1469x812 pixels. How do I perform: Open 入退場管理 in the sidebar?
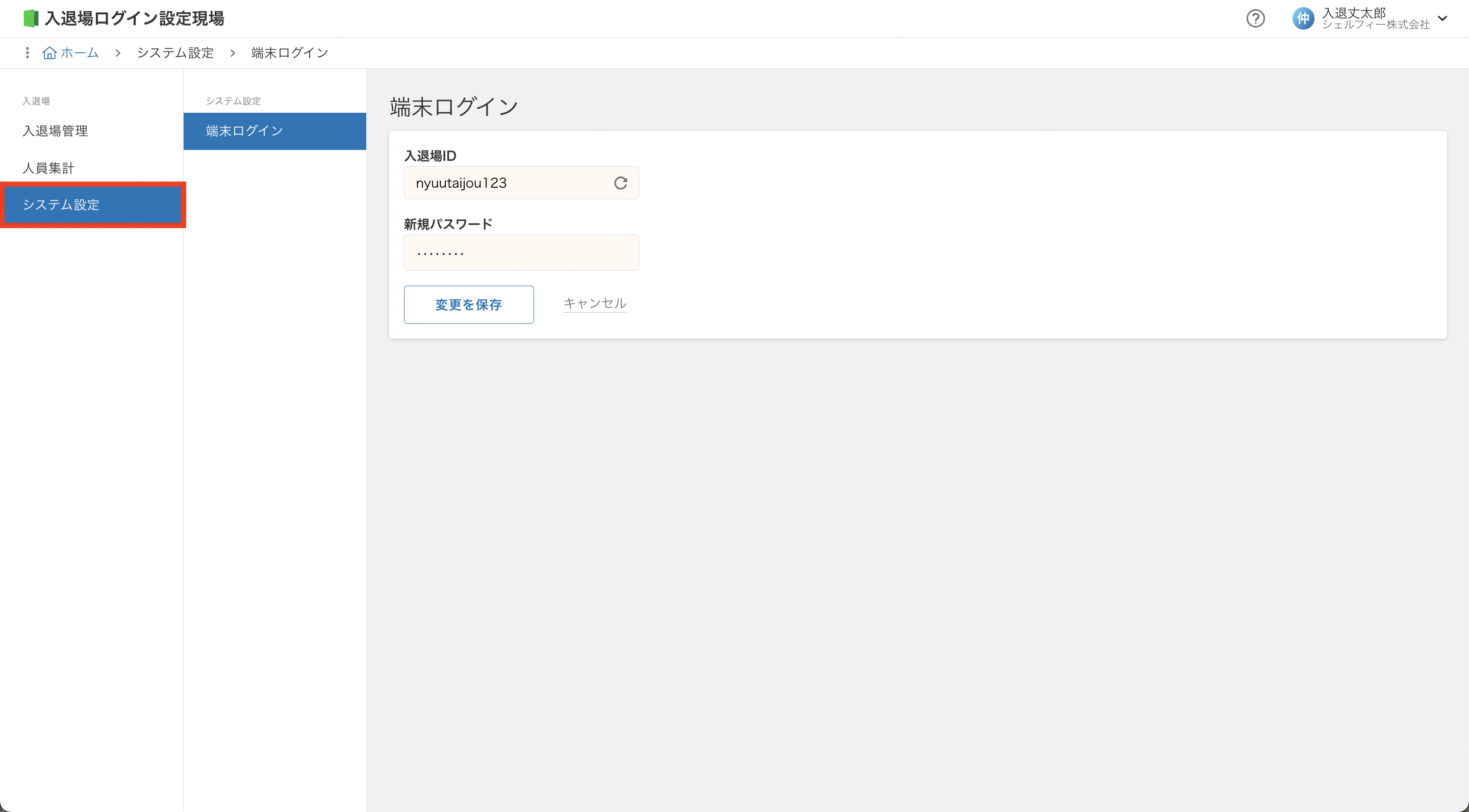coord(55,131)
